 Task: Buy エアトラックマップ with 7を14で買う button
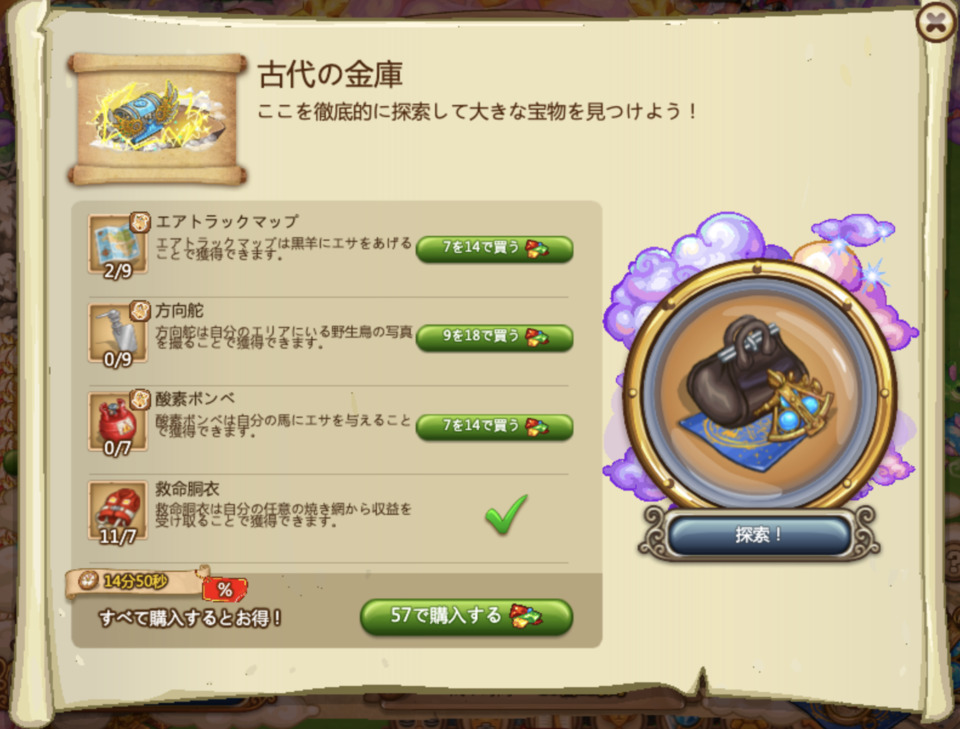[495, 249]
